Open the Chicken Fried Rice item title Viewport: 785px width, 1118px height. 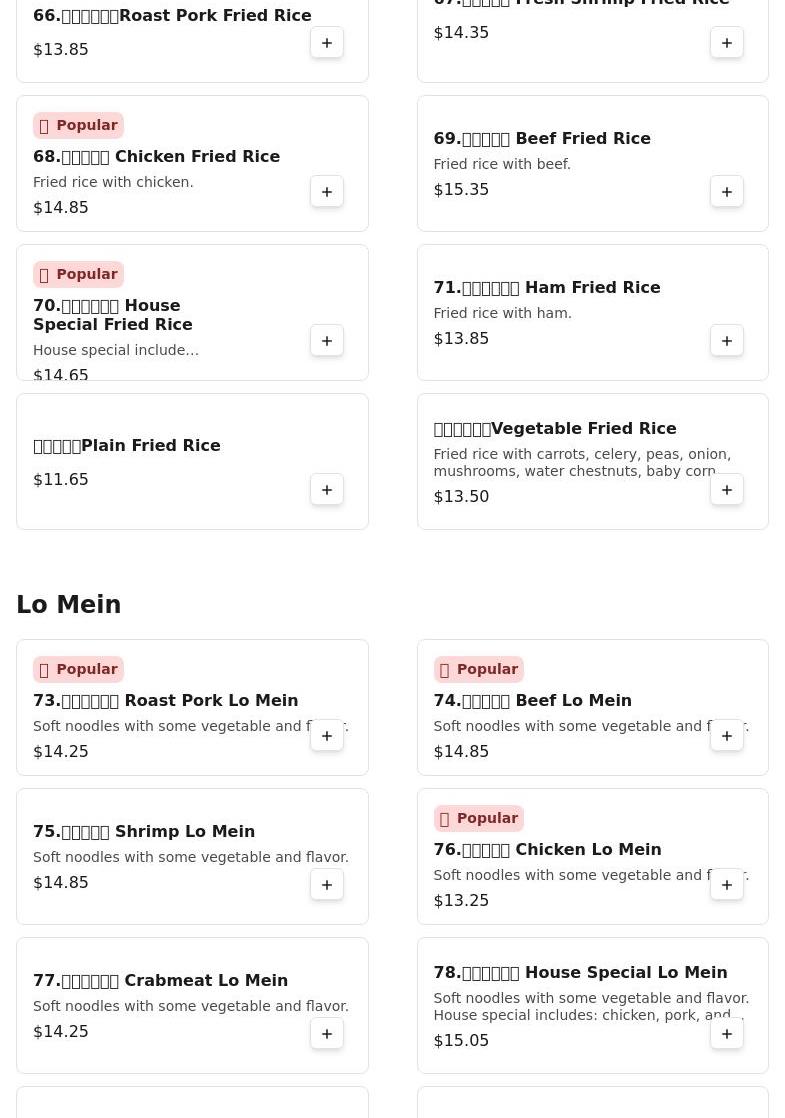(x=156, y=157)
